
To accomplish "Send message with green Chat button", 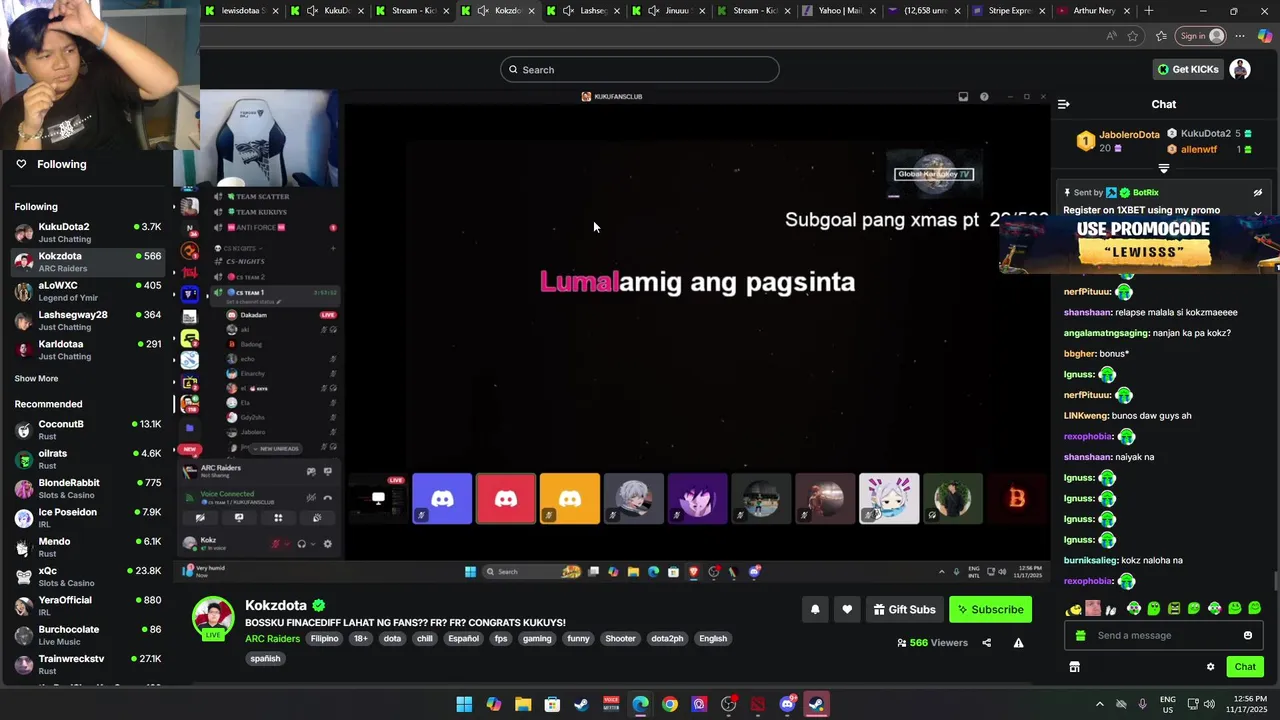I will [1245, 667].
